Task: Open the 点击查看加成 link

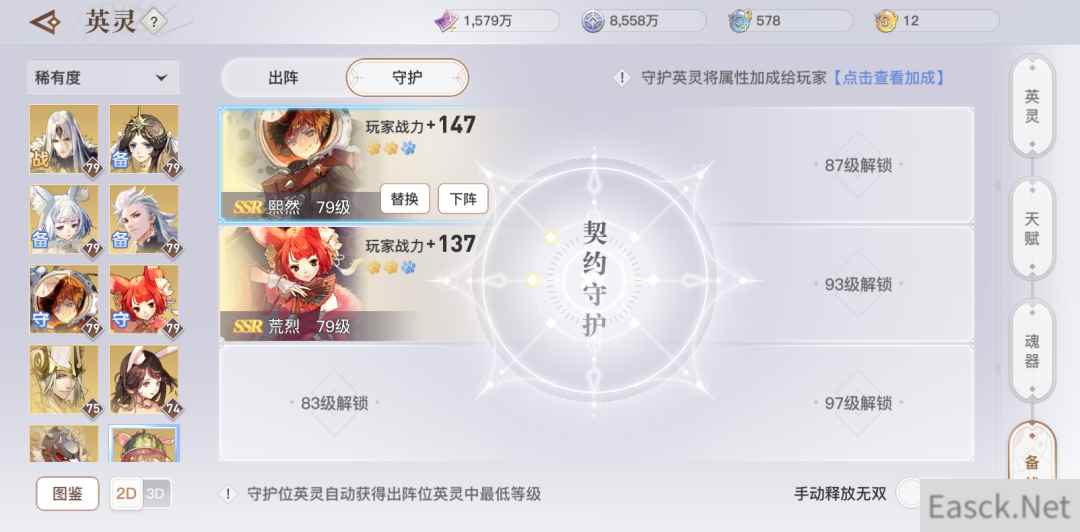Action: [888, 78]
